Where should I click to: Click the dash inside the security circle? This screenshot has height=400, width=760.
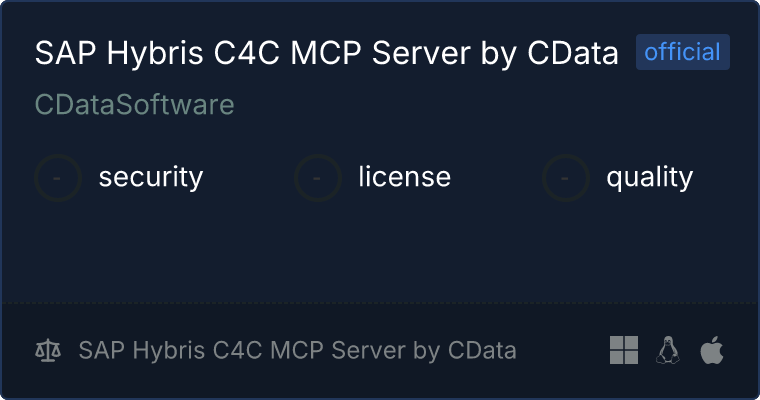click(x=57, y=178)
